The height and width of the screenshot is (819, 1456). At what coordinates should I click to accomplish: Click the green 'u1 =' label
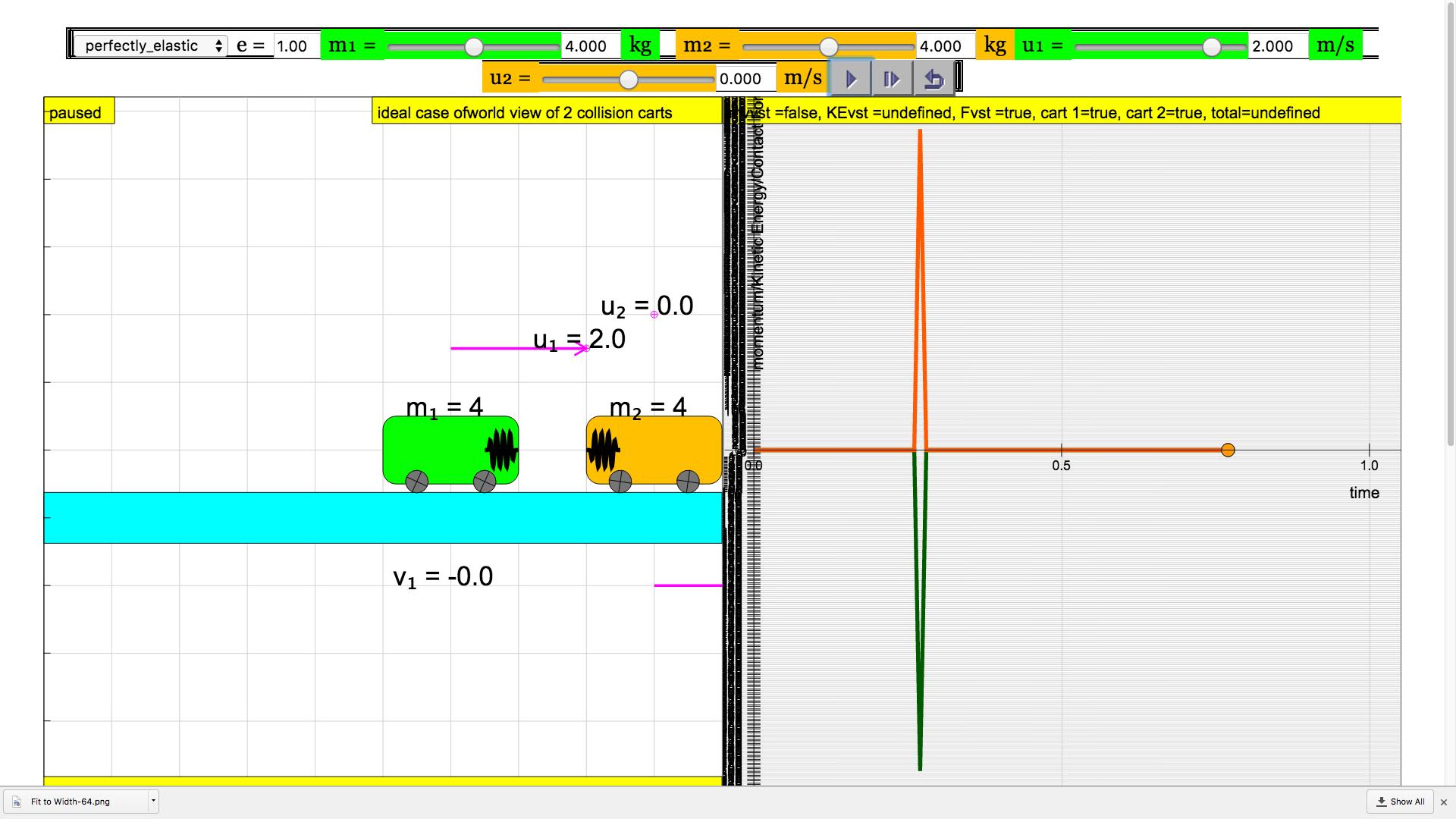pyautogui.click(x=1043, y=45)
